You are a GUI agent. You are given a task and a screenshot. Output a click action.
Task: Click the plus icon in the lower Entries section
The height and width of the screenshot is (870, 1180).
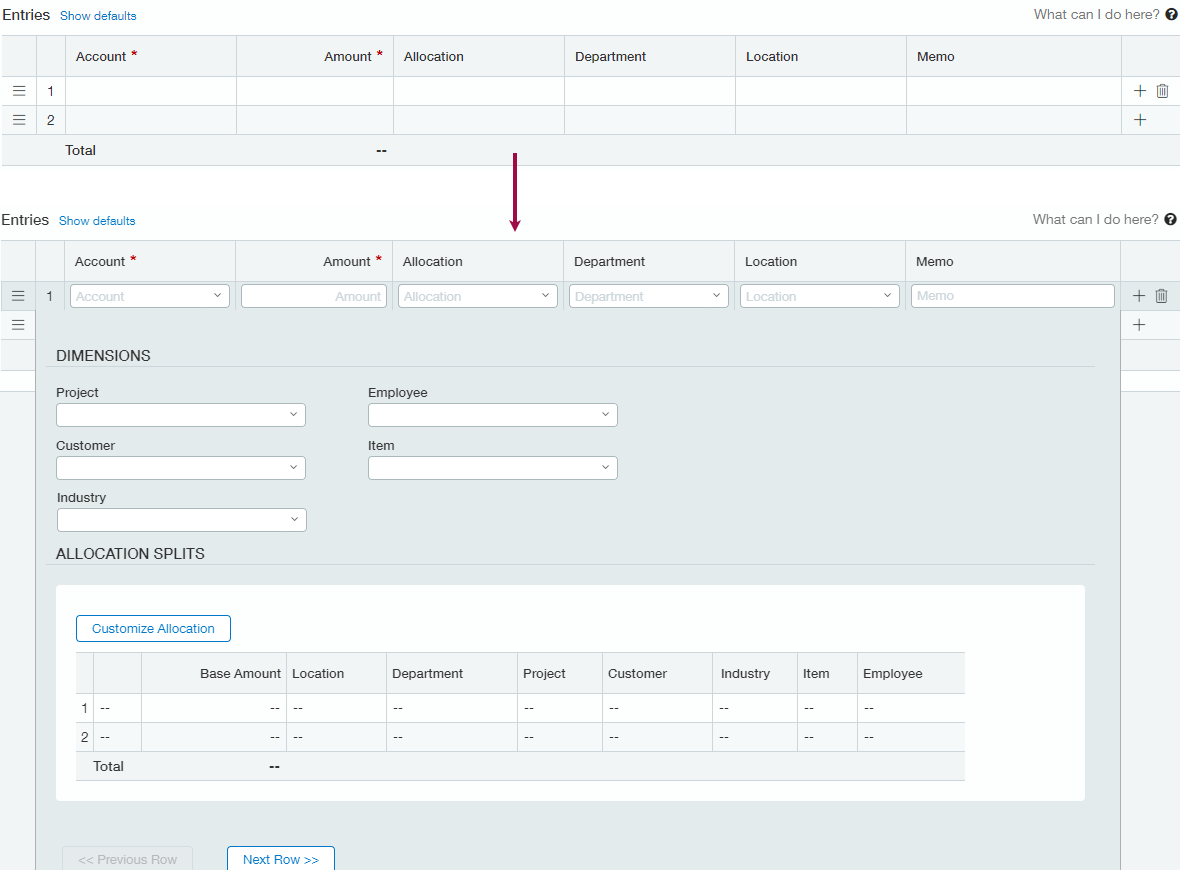(x=1138, y=296)
